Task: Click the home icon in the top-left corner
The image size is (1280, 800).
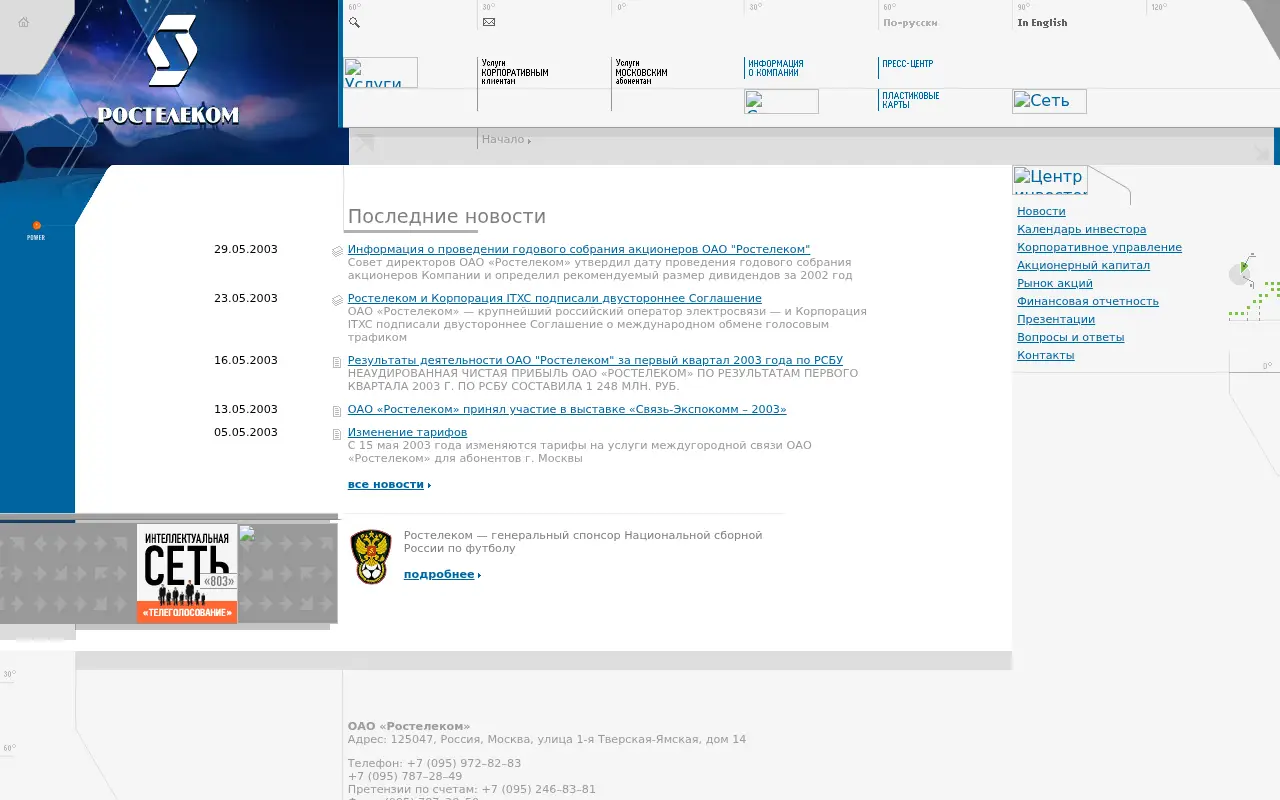Action: 24,22
